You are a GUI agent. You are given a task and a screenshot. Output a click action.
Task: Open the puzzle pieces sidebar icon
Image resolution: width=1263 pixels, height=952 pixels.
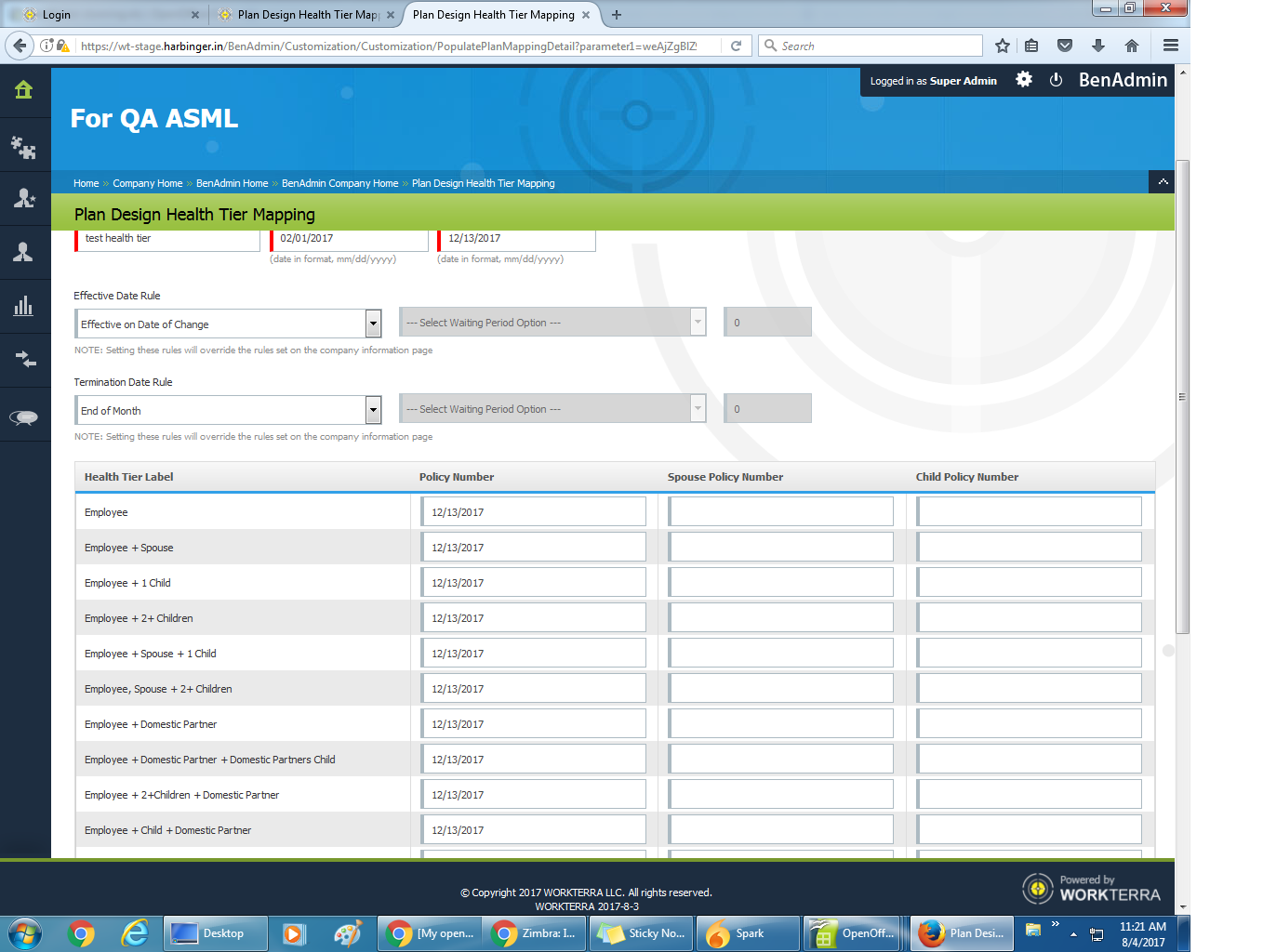[23, 147]
